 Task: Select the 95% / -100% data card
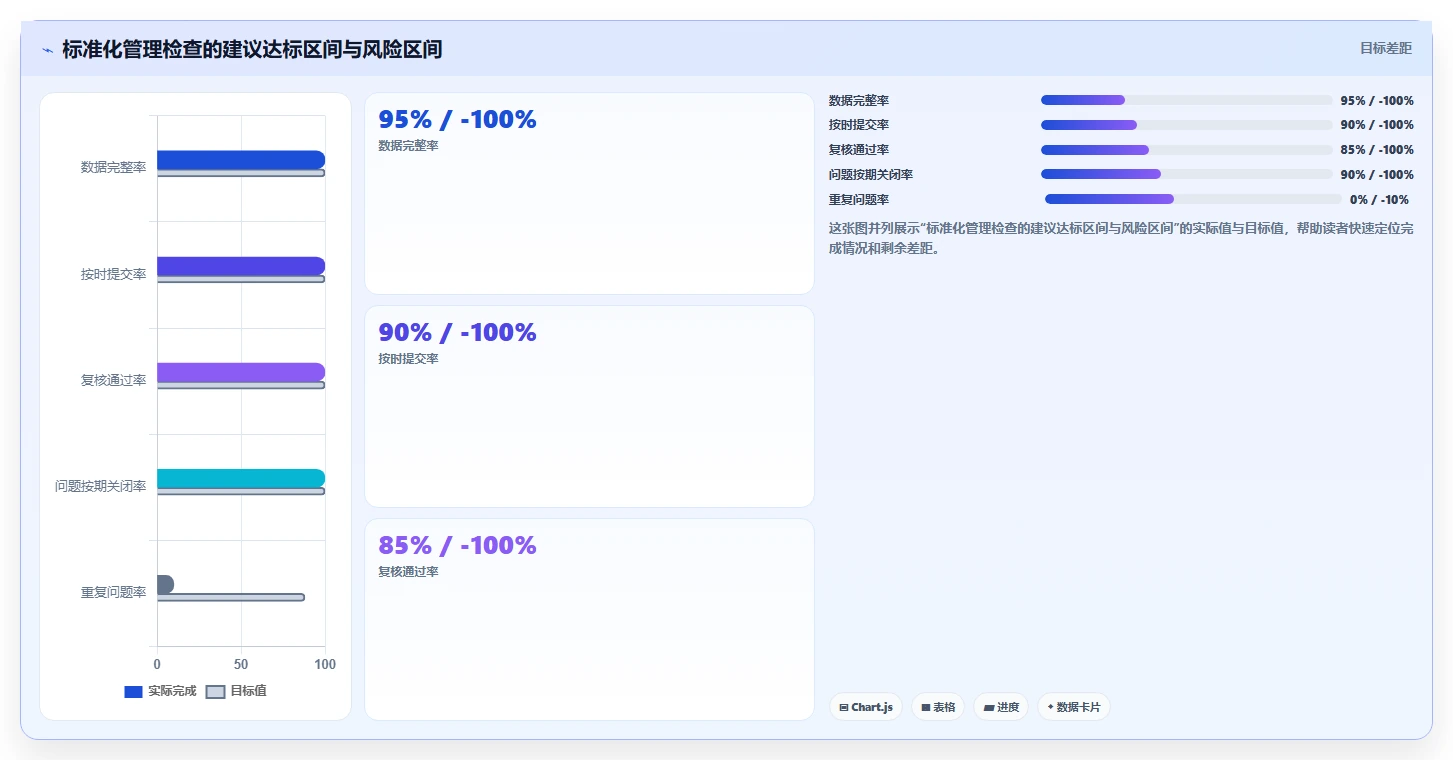coord(589,193)
